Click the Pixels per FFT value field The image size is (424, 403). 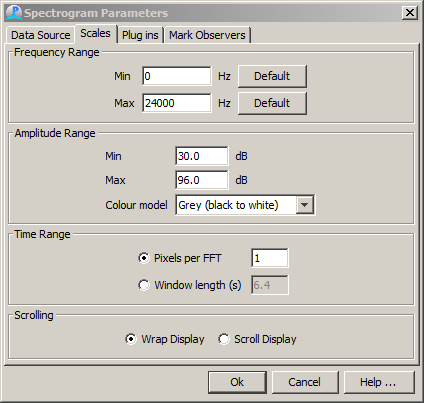pyautogui.click(x=270, y=258)
